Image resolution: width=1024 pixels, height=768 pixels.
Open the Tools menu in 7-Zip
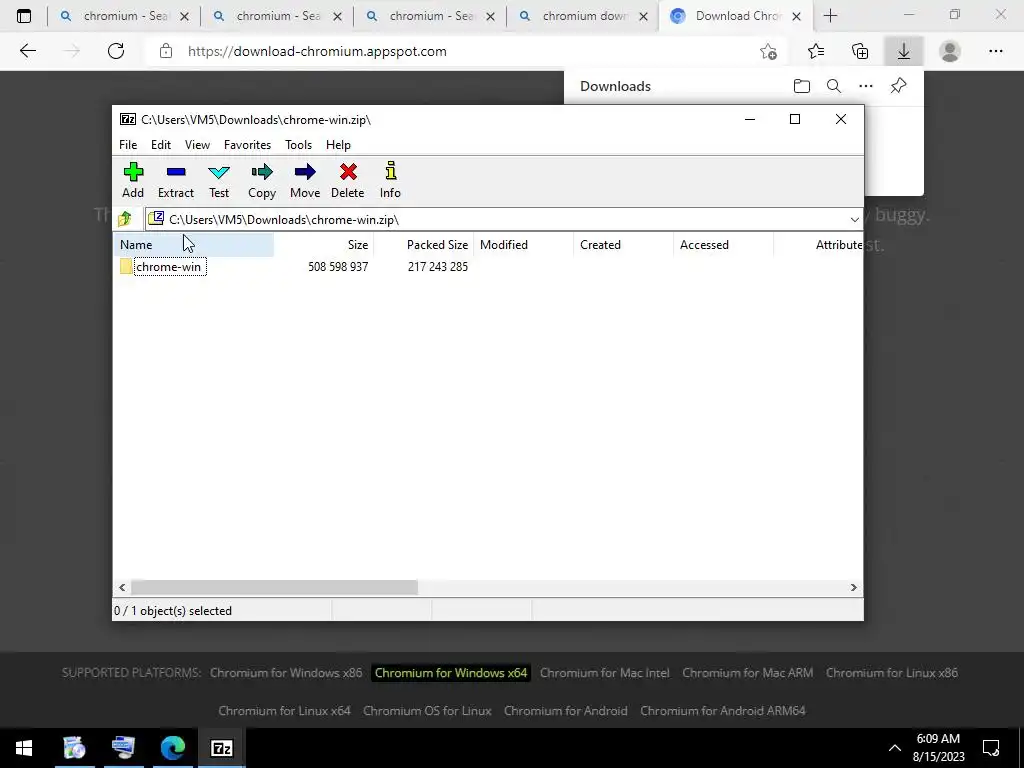298,145
